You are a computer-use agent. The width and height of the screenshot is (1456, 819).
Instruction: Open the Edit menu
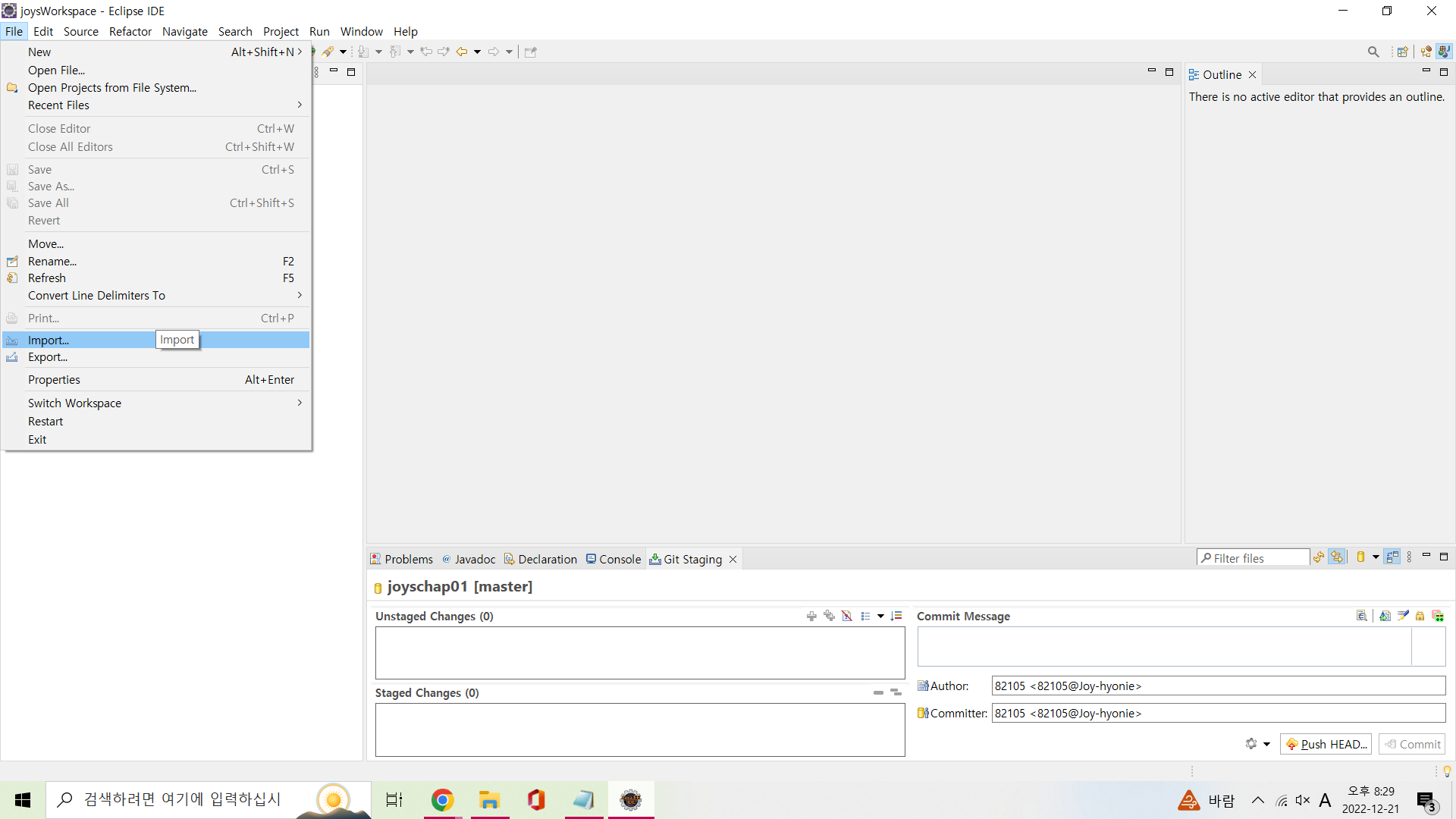(43, 31)
